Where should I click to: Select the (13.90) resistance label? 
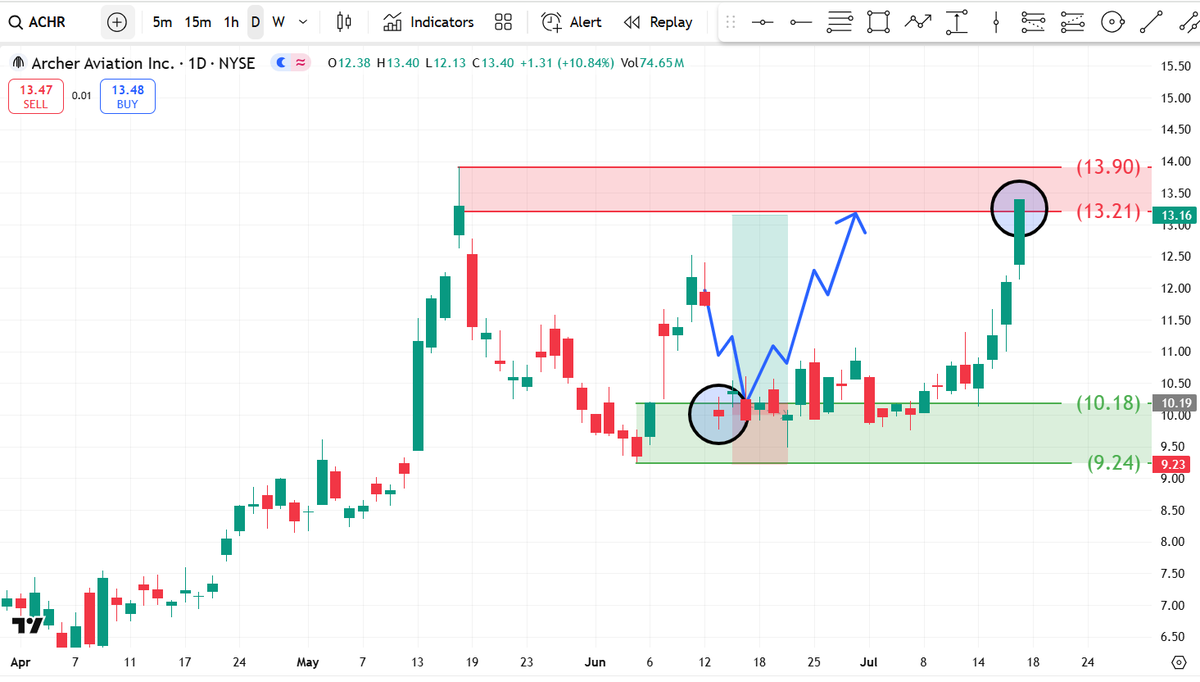pyautogui.click(x=1108, y=167)
